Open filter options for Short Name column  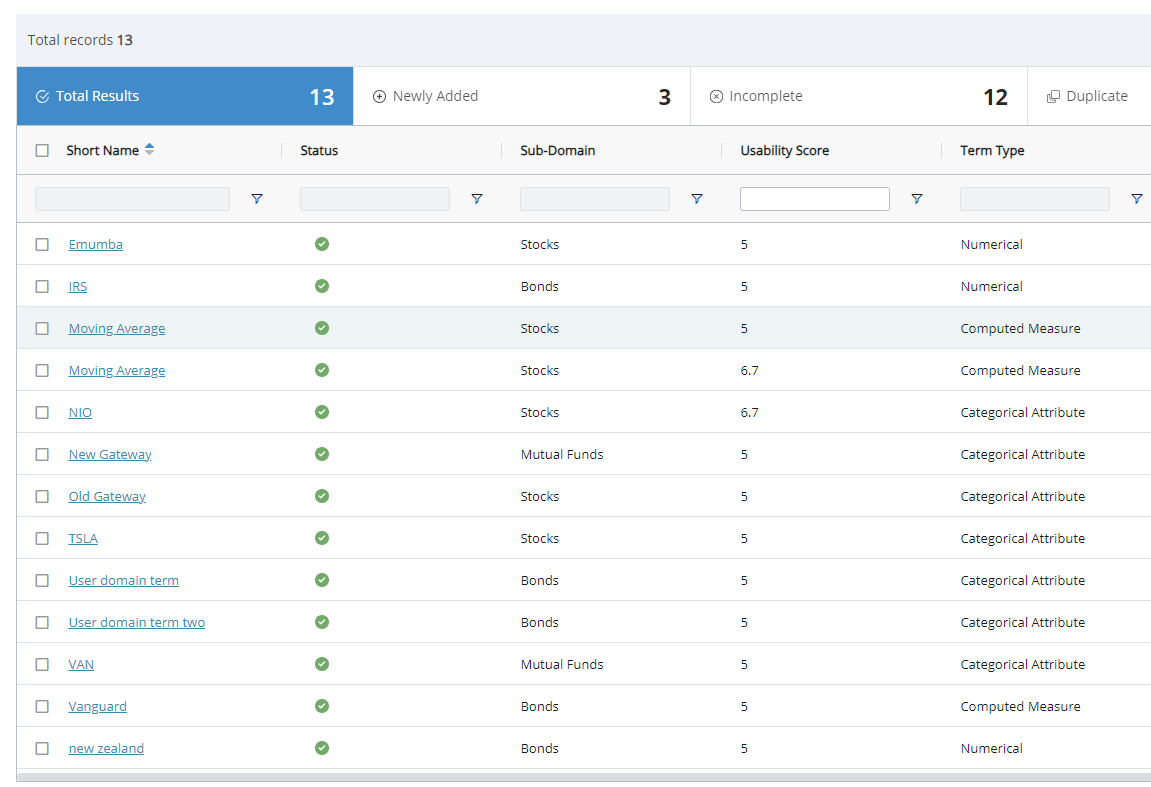257,199
